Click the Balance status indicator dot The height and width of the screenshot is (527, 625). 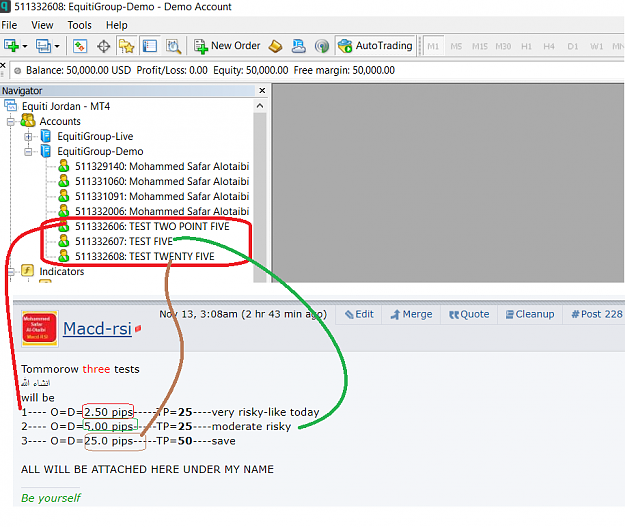coord(17,71)
